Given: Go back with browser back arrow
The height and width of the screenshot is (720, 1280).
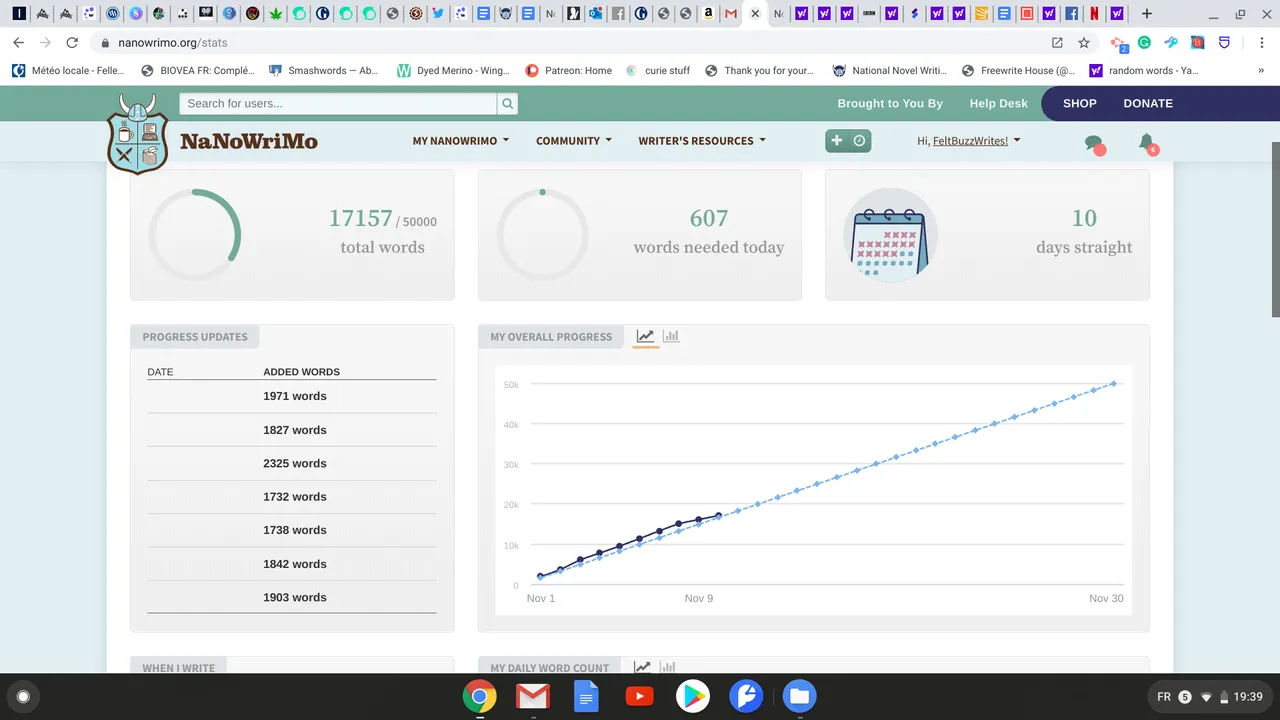Looking at the screenshot, I should click(x=19, y=43).
